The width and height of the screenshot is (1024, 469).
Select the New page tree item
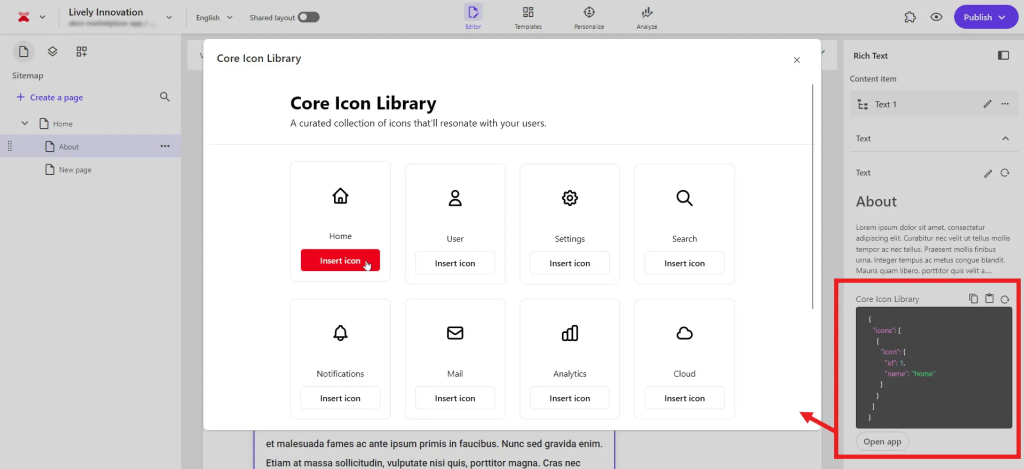pyautogui.click(x=74, y=170)
